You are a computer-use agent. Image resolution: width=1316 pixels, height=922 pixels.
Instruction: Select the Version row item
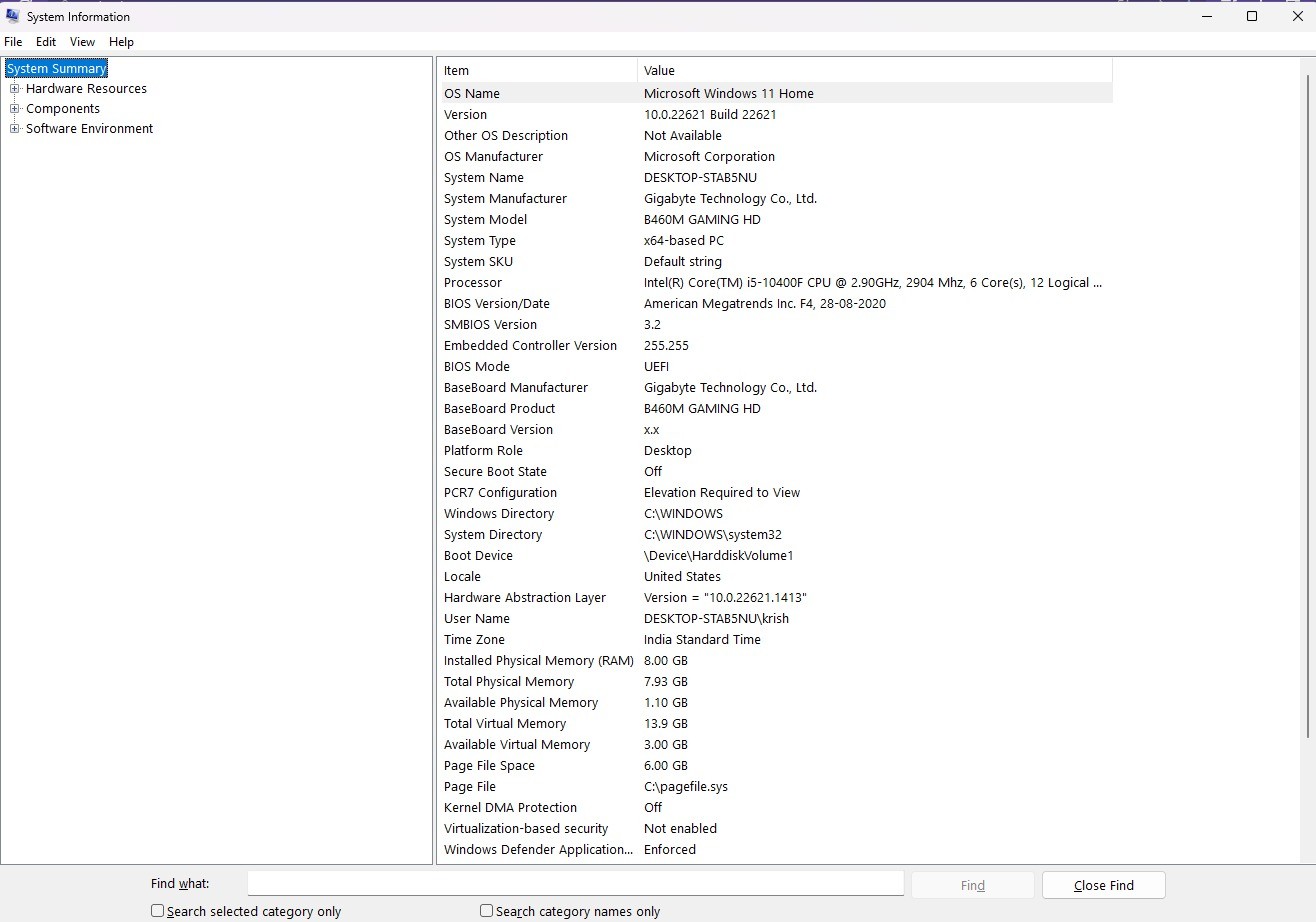point(465,115)
